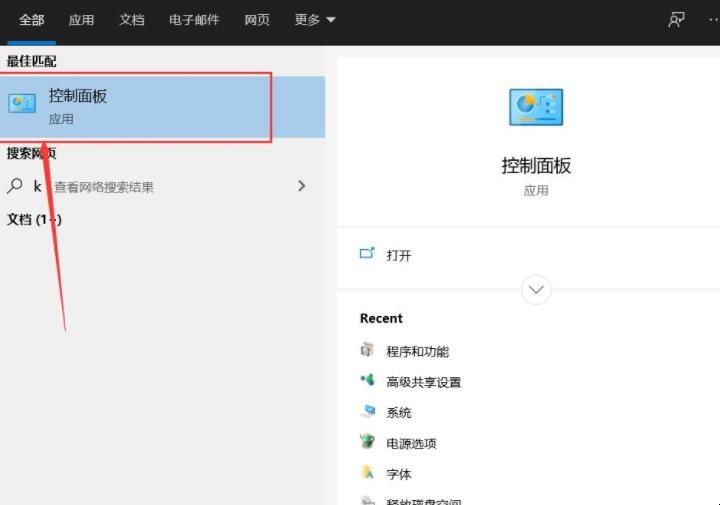Open recent item 字体
Viewport: 720px width, 505px height.
click(399, 474)
